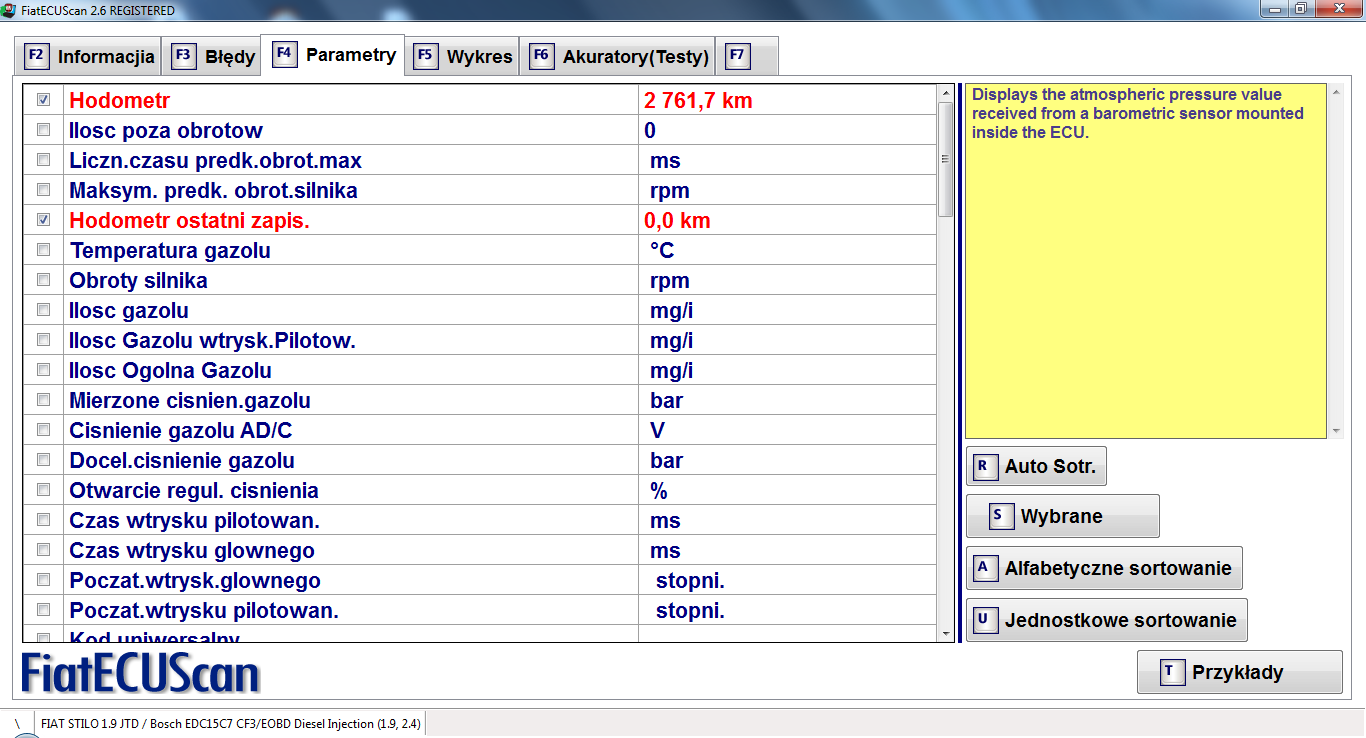Select Hodometr ostatni zapis. label
1366x738 pixels.
[x=190, y=220]
